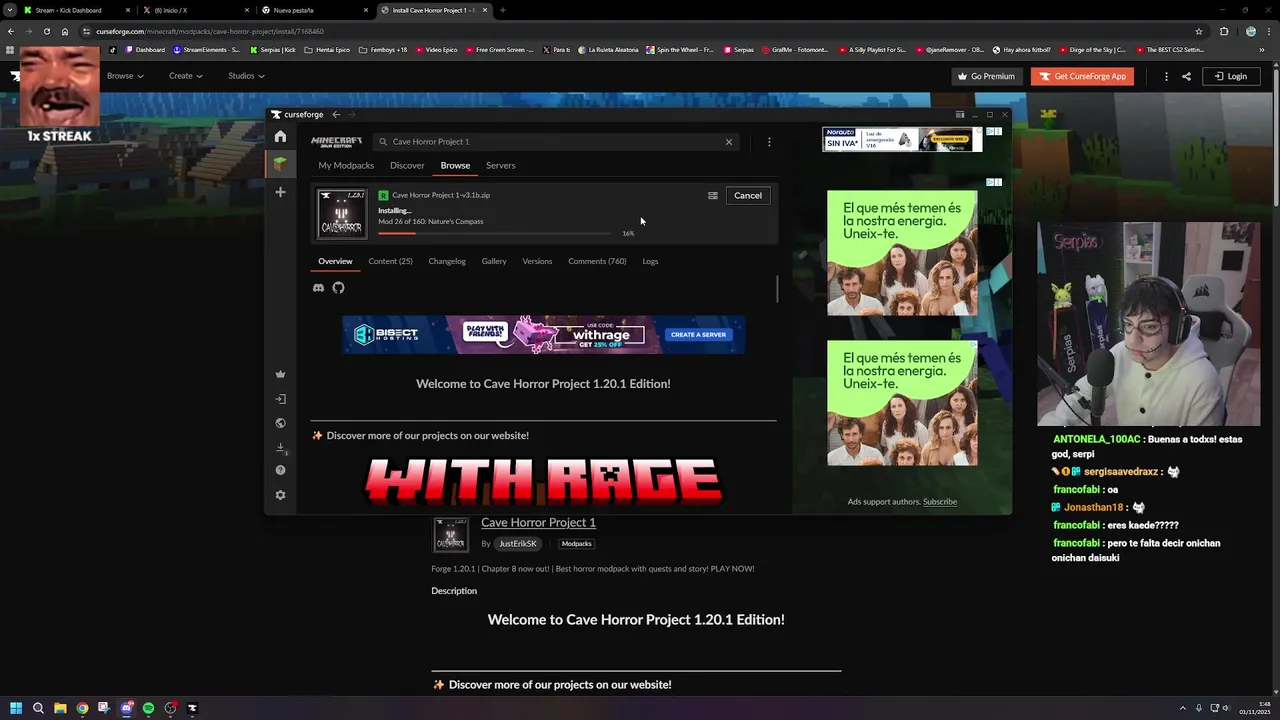Show hidden system tray icons chevron
The height and width of the screenshot is (720, 1280).
pyautogui.click(x=1183, y=708)
